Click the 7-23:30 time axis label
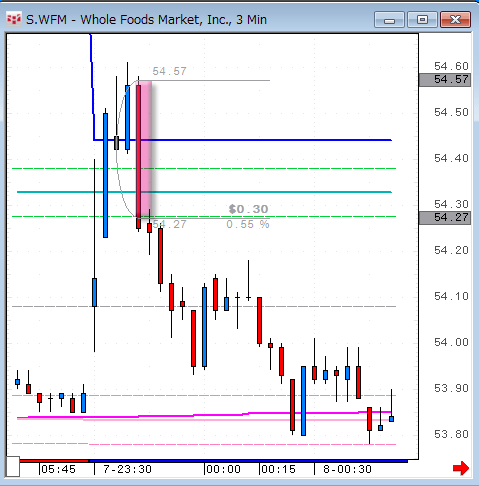Viewport: 479px width, 486px height. [x=127, y=470]
